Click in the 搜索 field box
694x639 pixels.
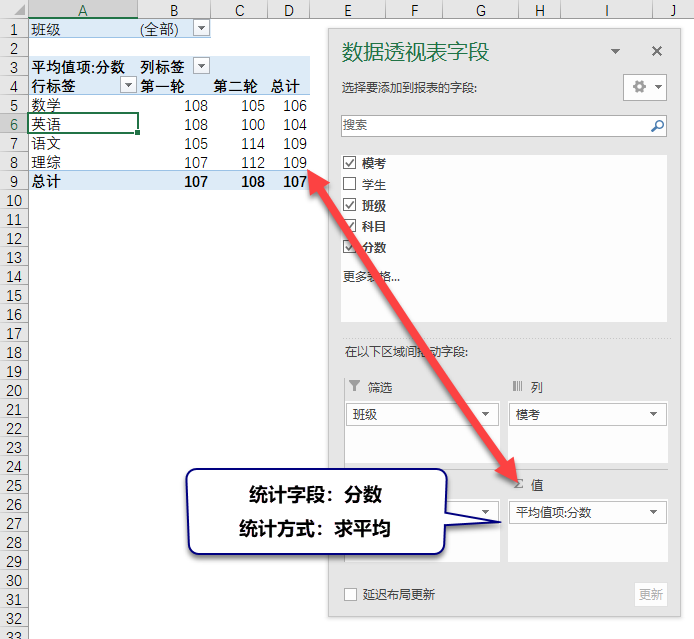tap(495, 126)
